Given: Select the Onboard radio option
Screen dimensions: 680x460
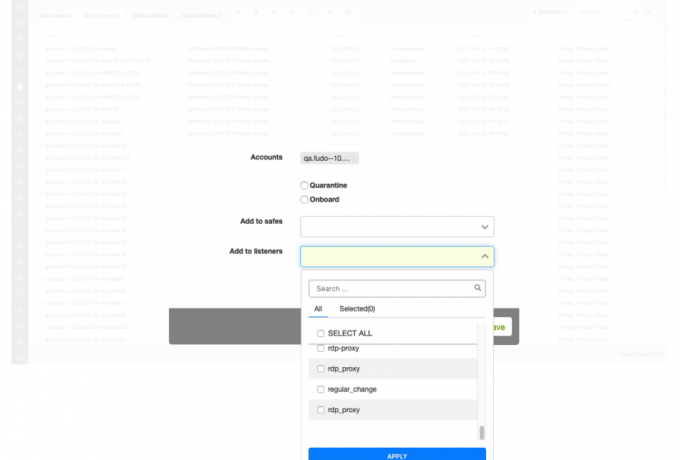Looking at the screenshot, I should (x=305, y=198).
